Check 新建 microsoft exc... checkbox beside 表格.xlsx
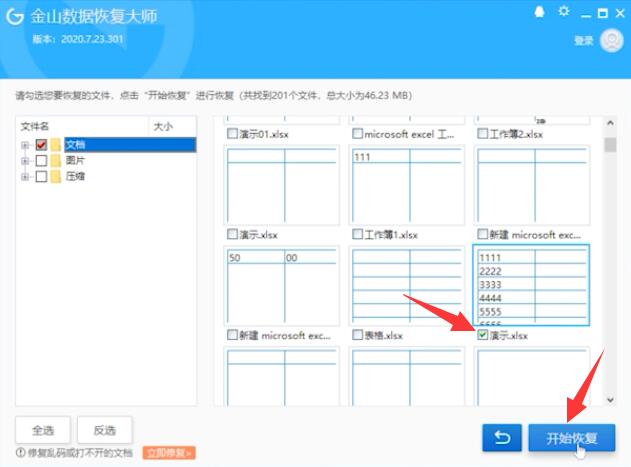The image size is (631, 467). pos(232,335)
